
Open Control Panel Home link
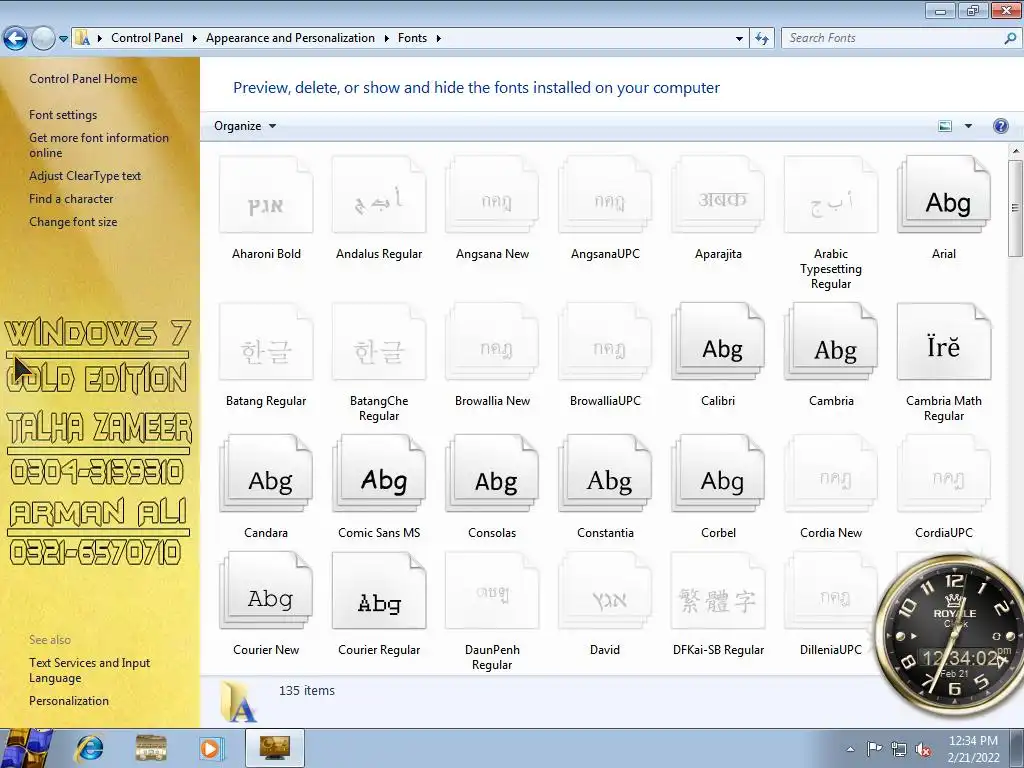[x=83, y=79]
